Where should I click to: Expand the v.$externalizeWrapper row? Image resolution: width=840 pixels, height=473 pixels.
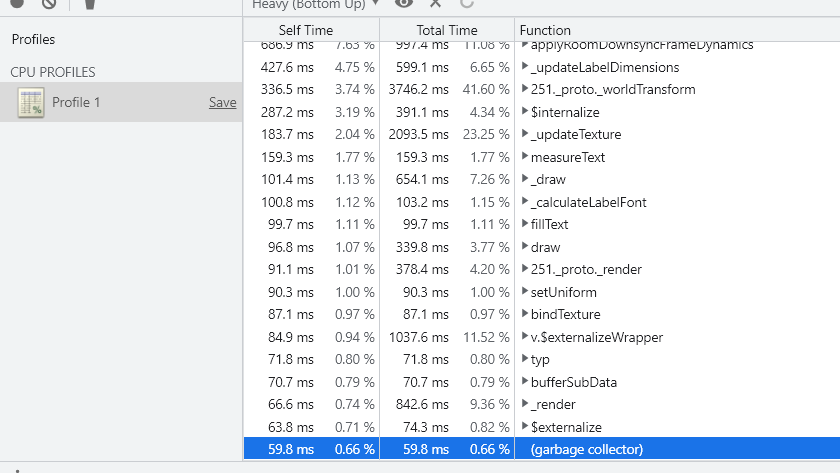pyautogui.click(x=525, y=337)
